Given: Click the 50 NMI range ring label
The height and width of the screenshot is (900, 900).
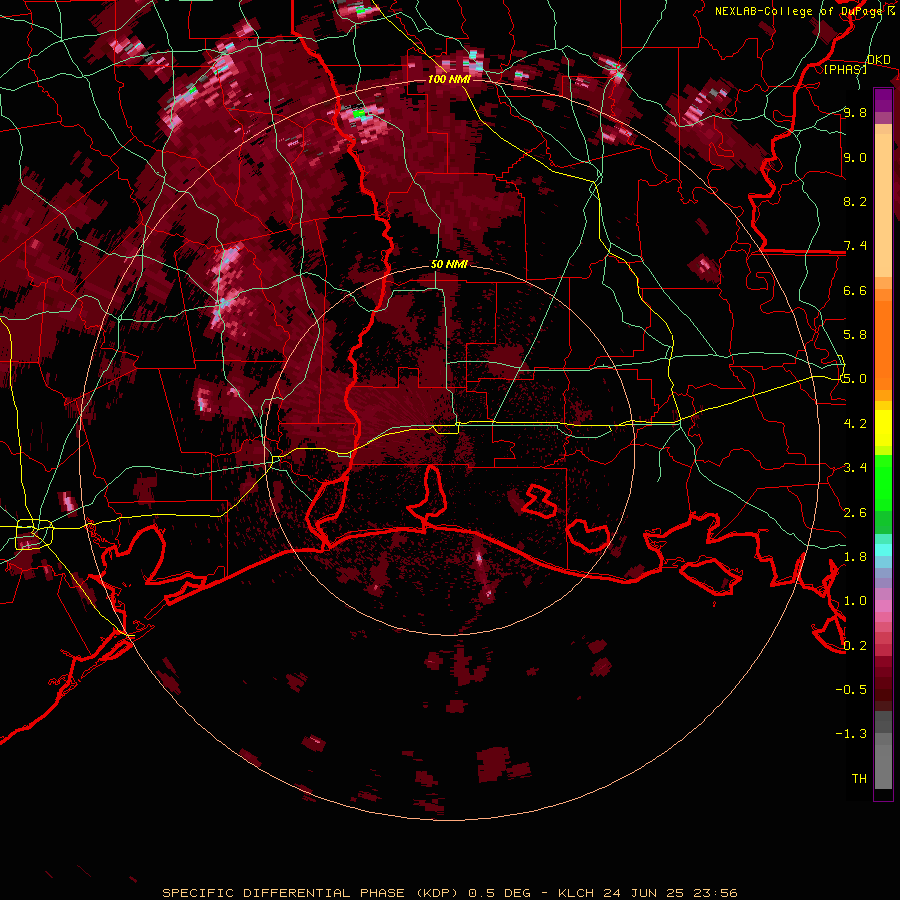Looking at the screenshot, I should point(449,264).
